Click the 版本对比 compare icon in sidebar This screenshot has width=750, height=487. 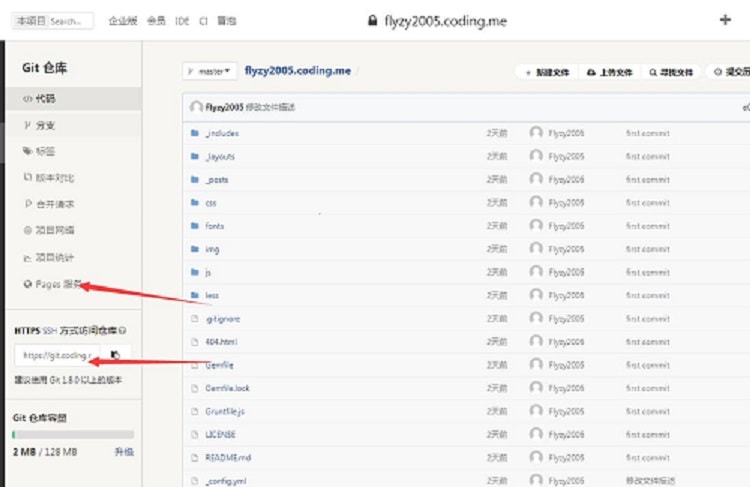(28, 177)
